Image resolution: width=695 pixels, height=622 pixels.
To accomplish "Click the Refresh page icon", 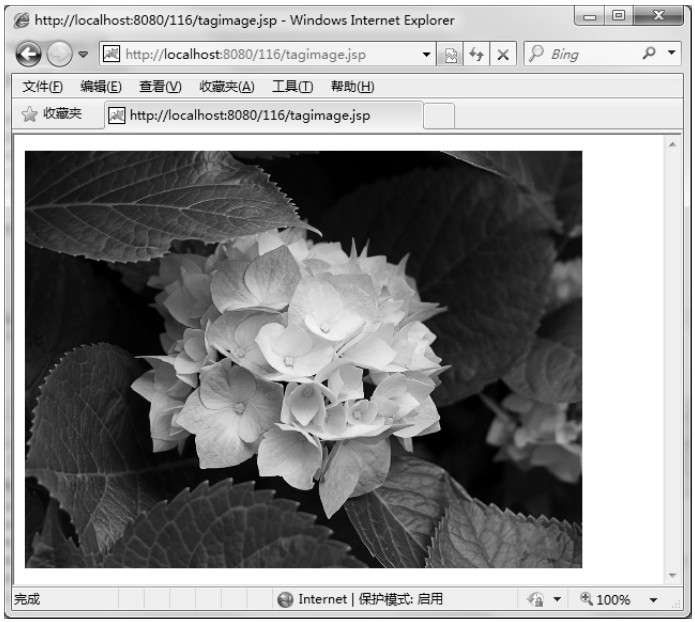I will (476, 55).
